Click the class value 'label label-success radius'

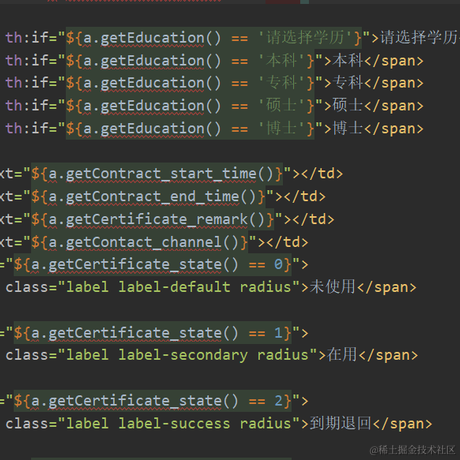pos(179,423)
